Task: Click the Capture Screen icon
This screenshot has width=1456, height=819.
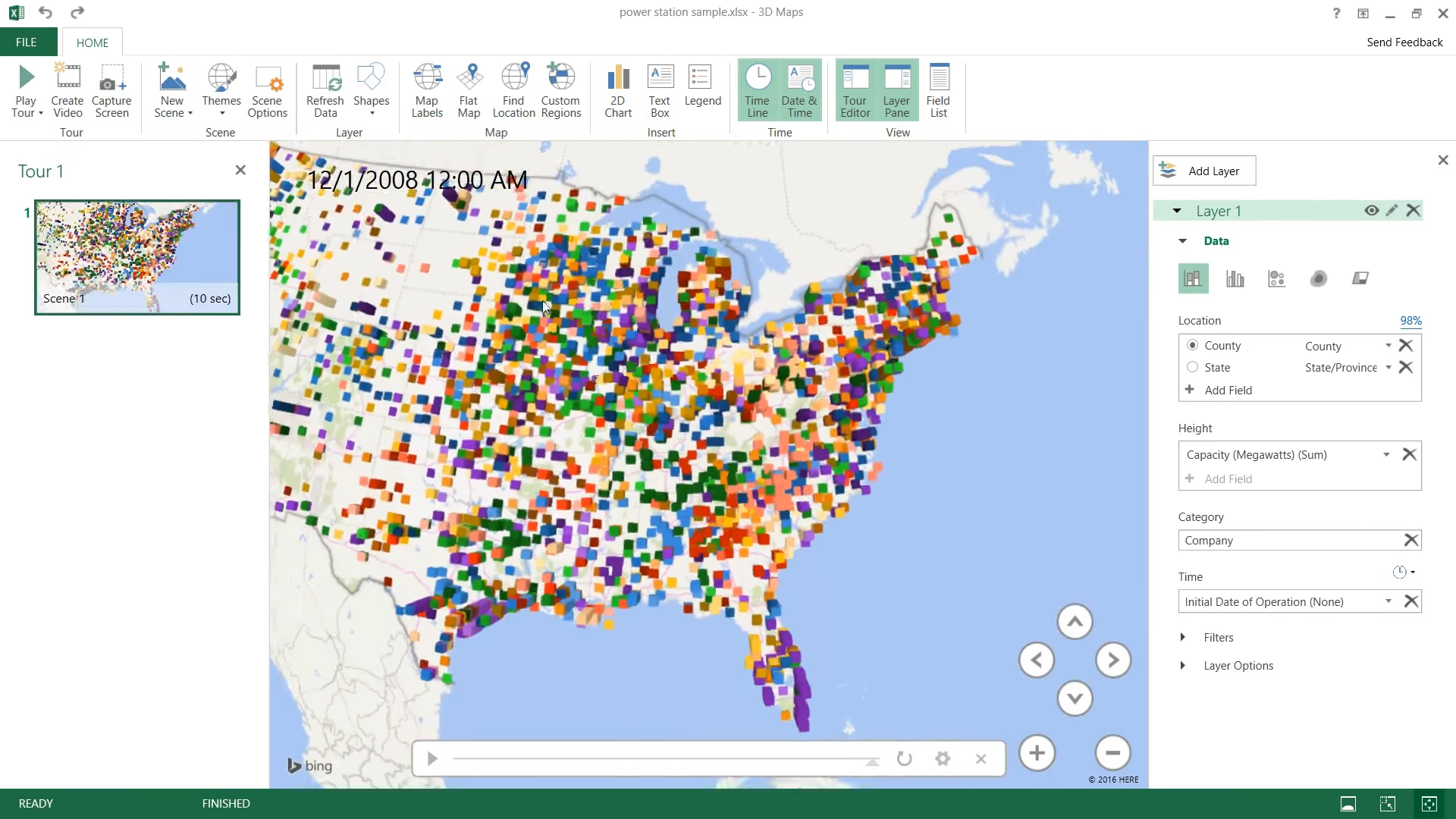Action: 111,91
